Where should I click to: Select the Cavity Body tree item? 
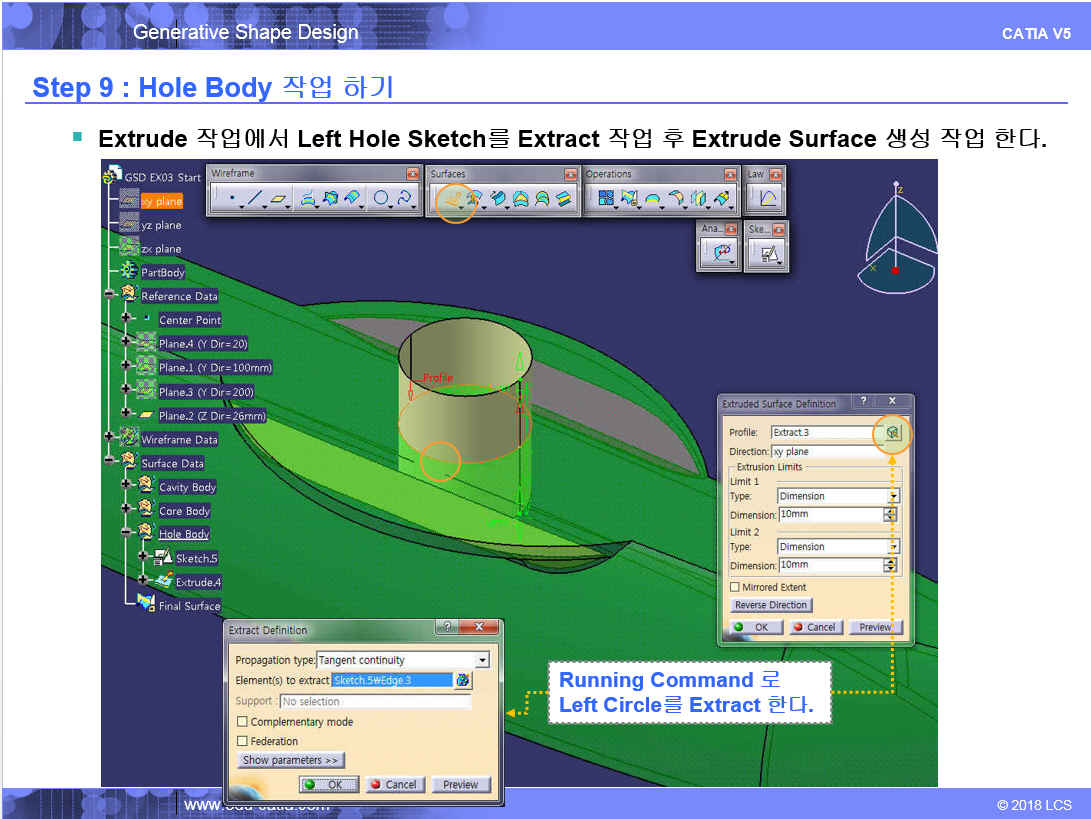[x=187, y=487]
